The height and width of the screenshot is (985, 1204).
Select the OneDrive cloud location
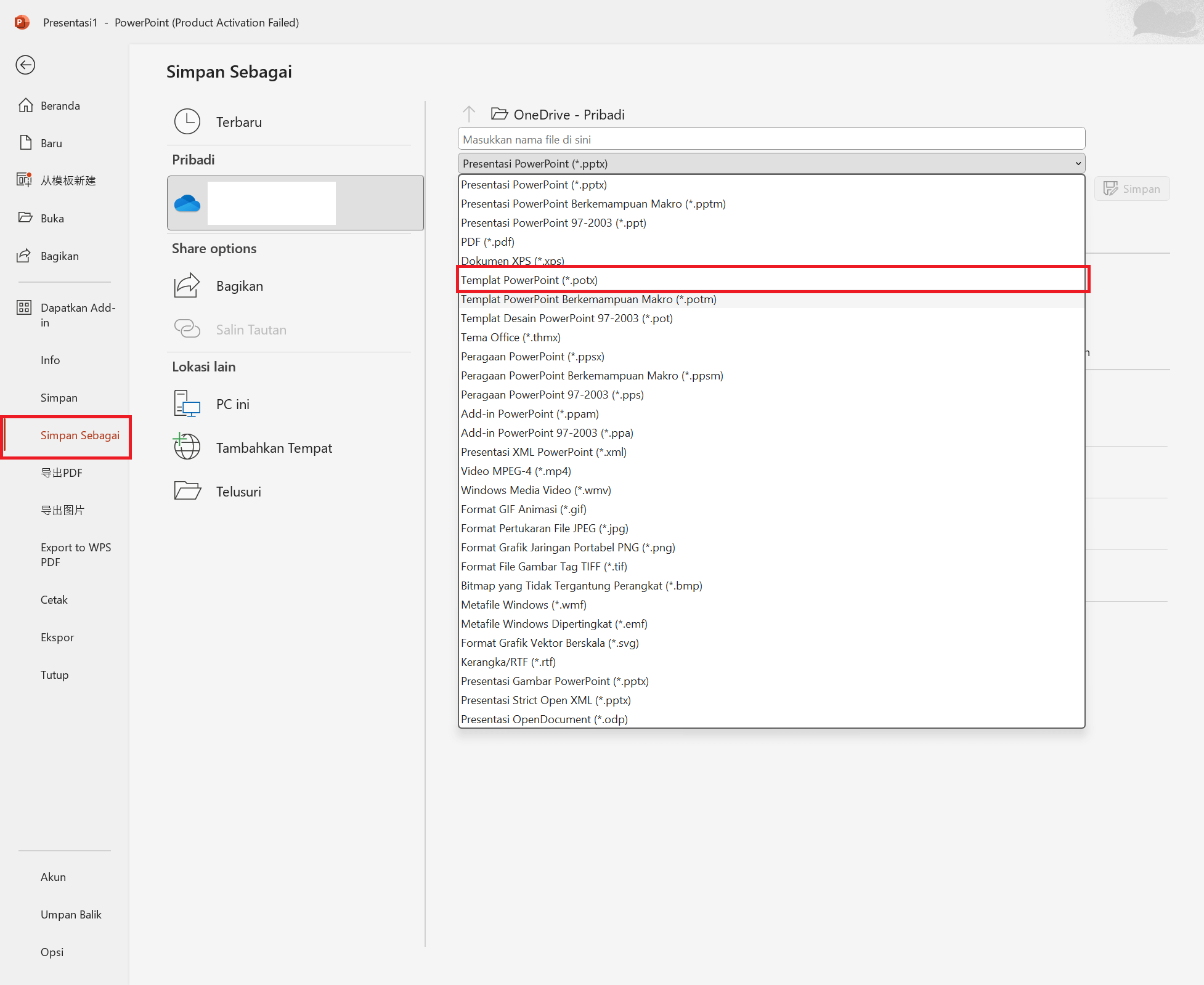pos(187,203)
